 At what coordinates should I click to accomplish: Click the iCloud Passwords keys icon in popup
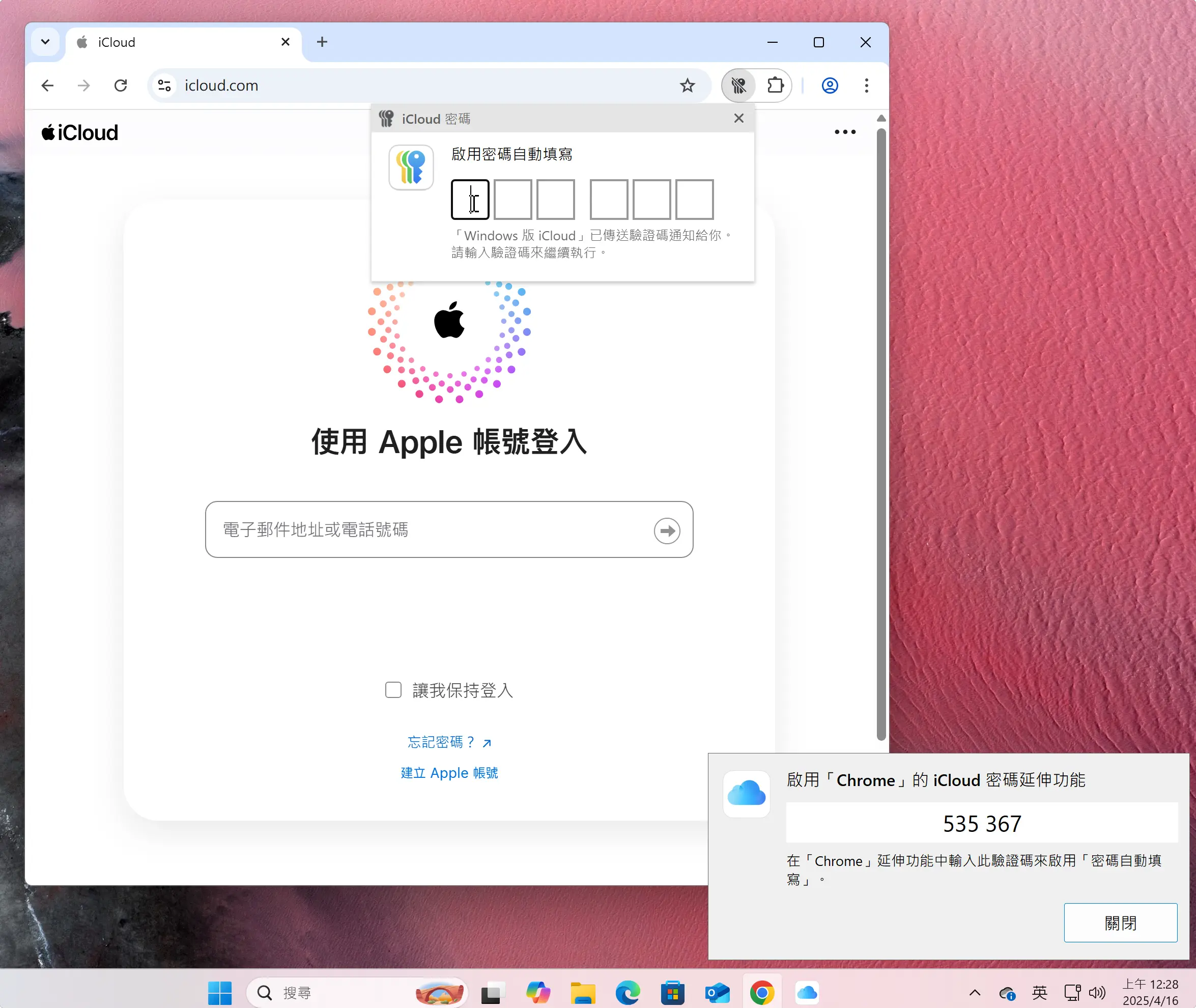point(411,167)
